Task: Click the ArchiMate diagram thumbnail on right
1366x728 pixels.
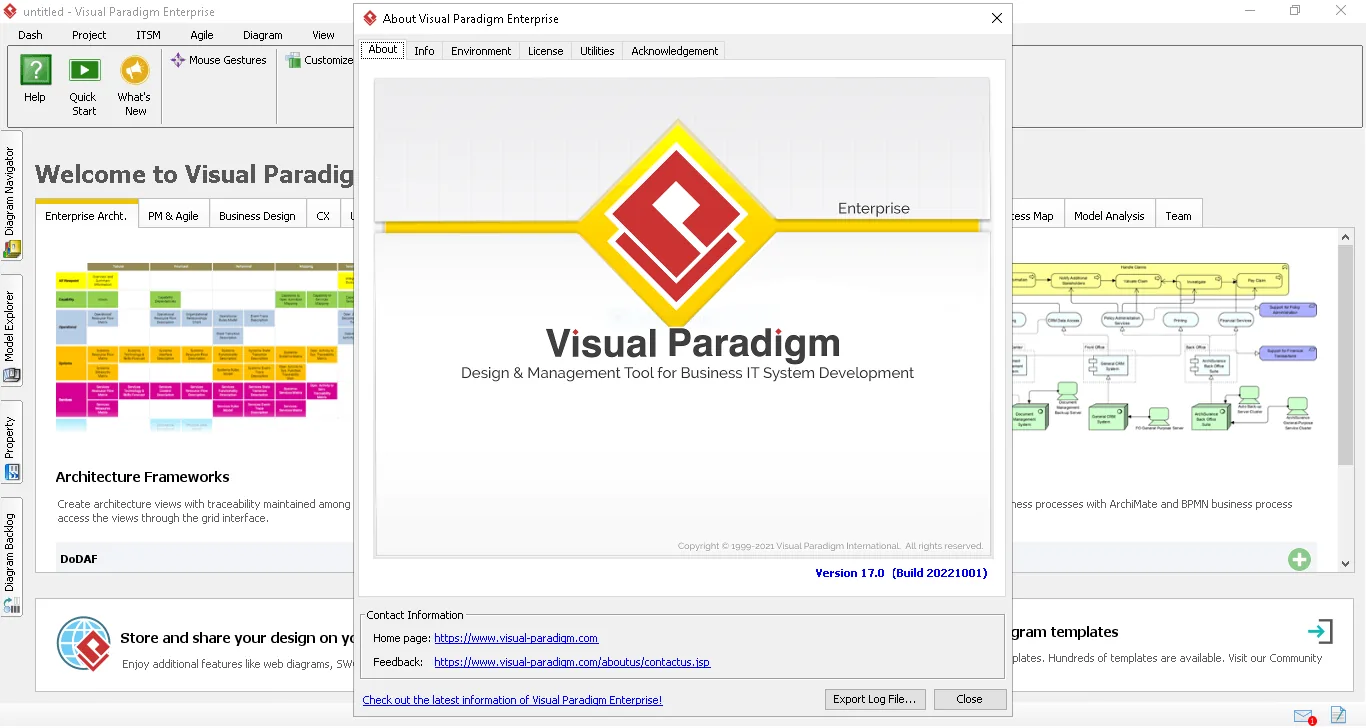Action: [x=1164, y=347]
